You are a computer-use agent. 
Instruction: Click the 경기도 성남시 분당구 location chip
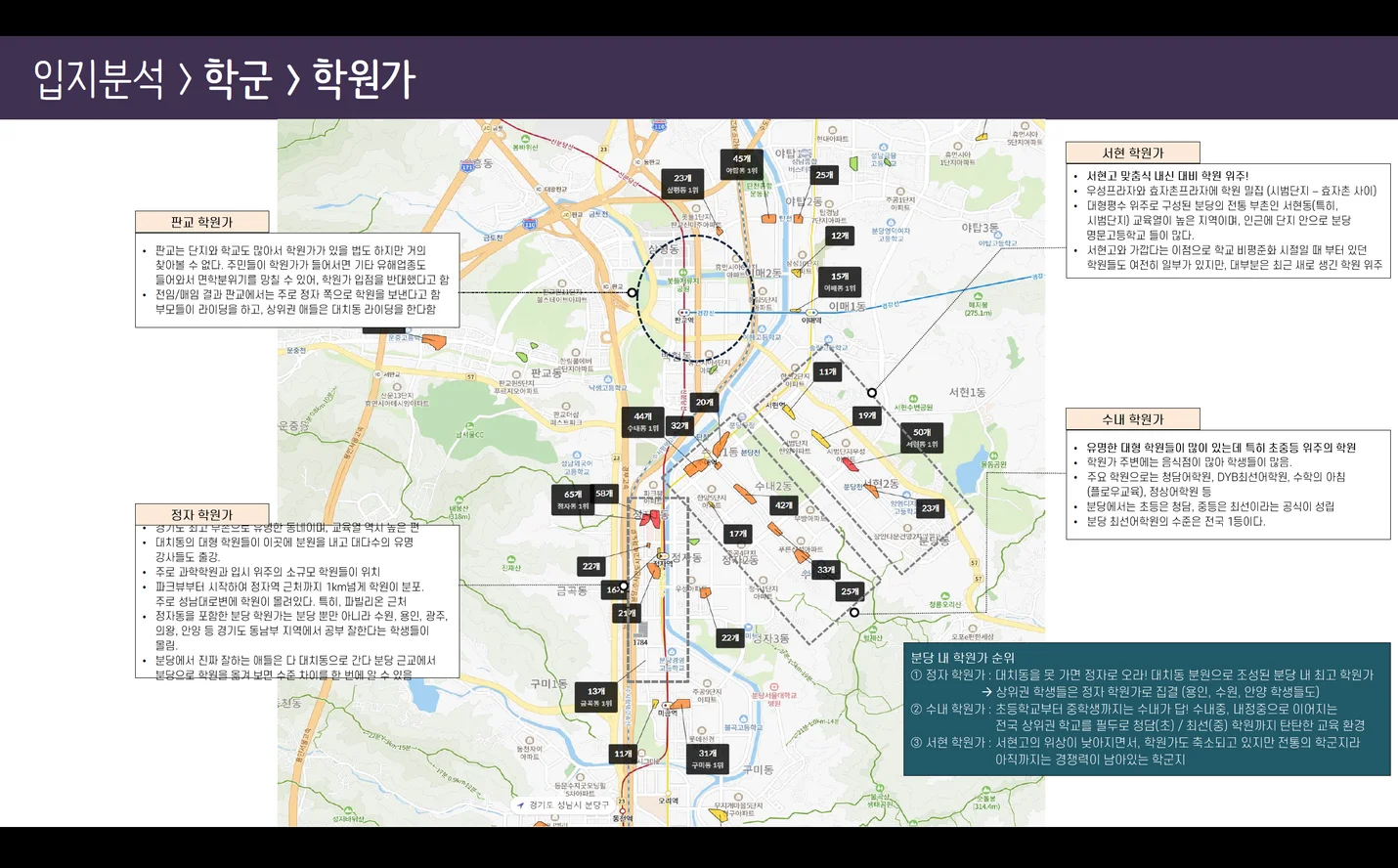[x=562, y=805]
